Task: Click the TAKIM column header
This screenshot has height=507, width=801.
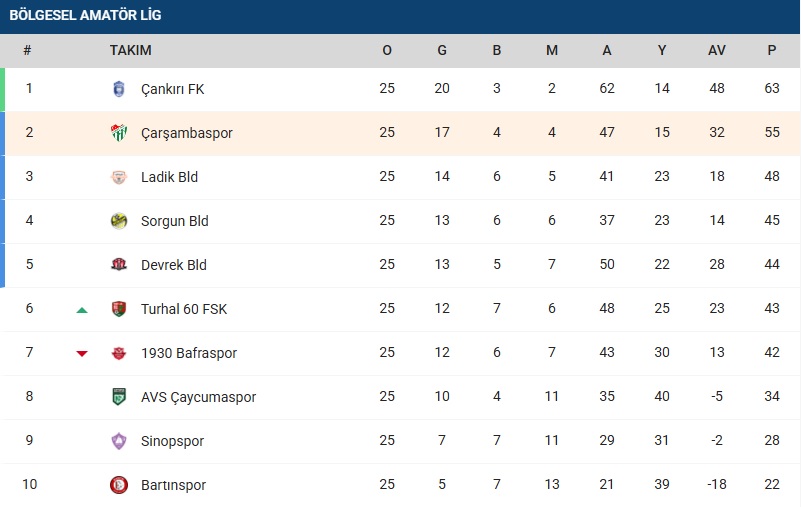Action: (x=130, y=50)
